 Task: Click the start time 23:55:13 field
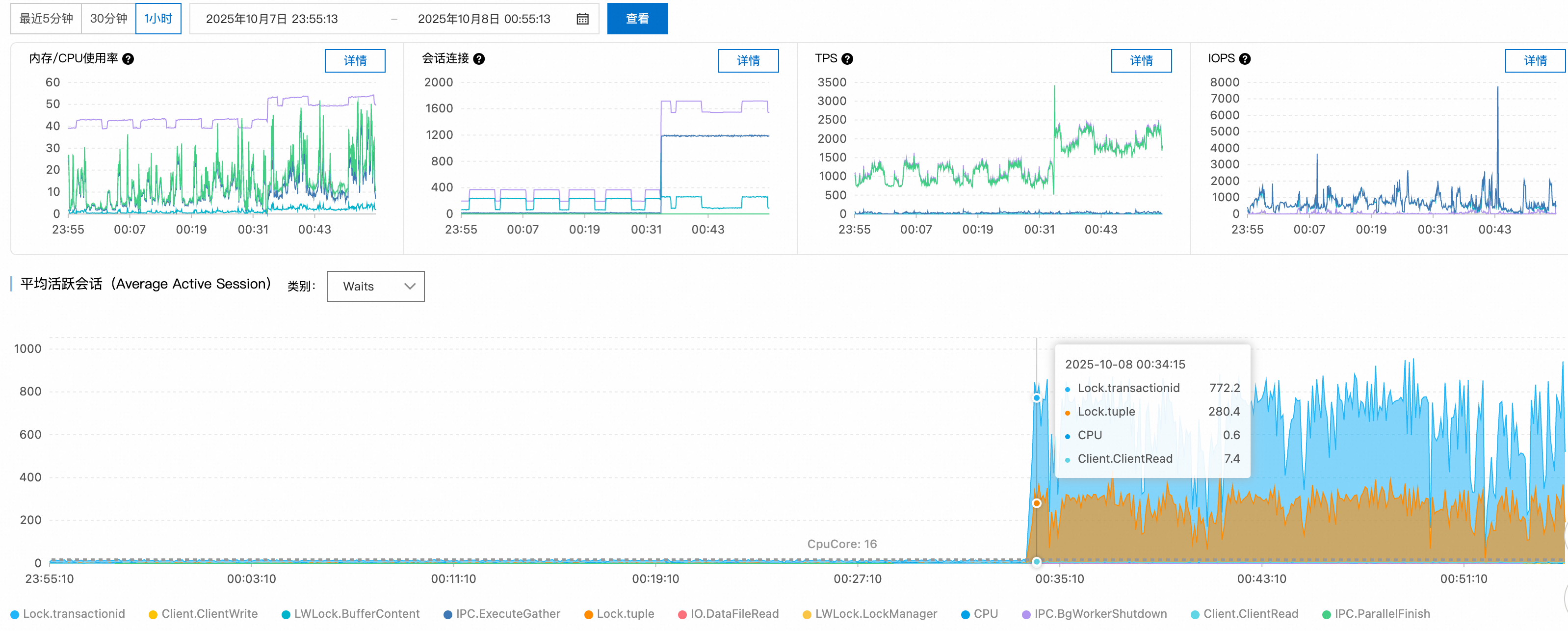(x=271, y=19)
